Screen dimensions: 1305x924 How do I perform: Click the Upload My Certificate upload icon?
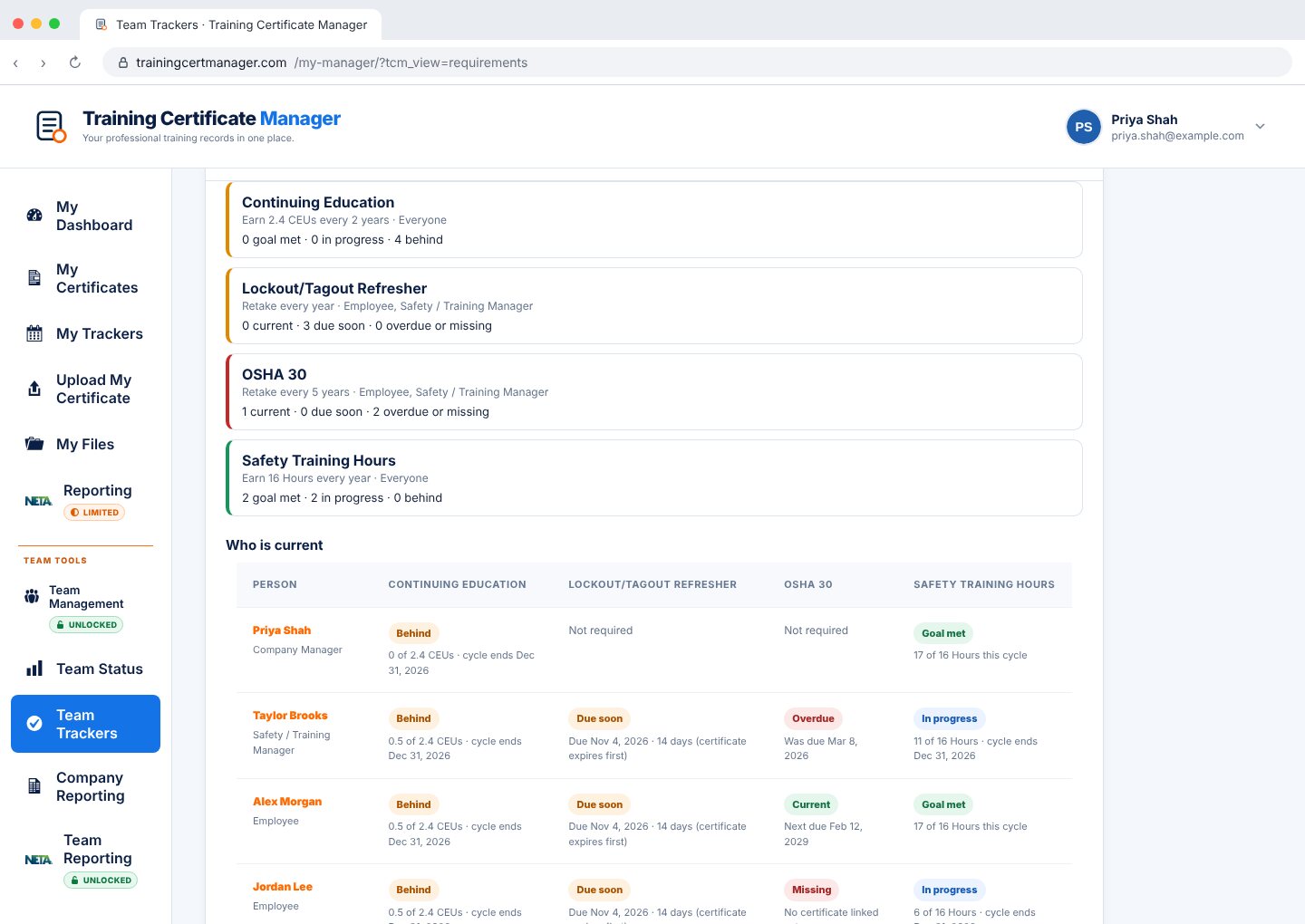click(x=34, y=389)
